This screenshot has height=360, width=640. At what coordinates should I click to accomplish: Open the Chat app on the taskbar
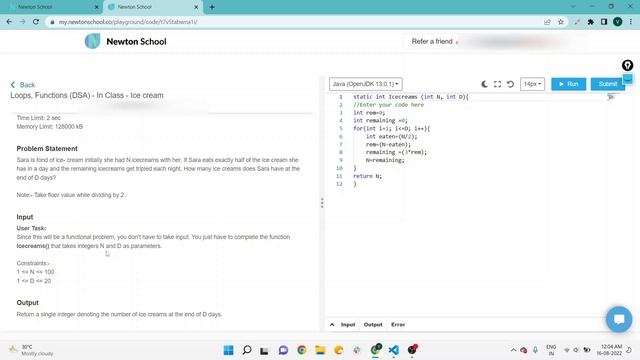pyautogui.click(x=283, y=350)
